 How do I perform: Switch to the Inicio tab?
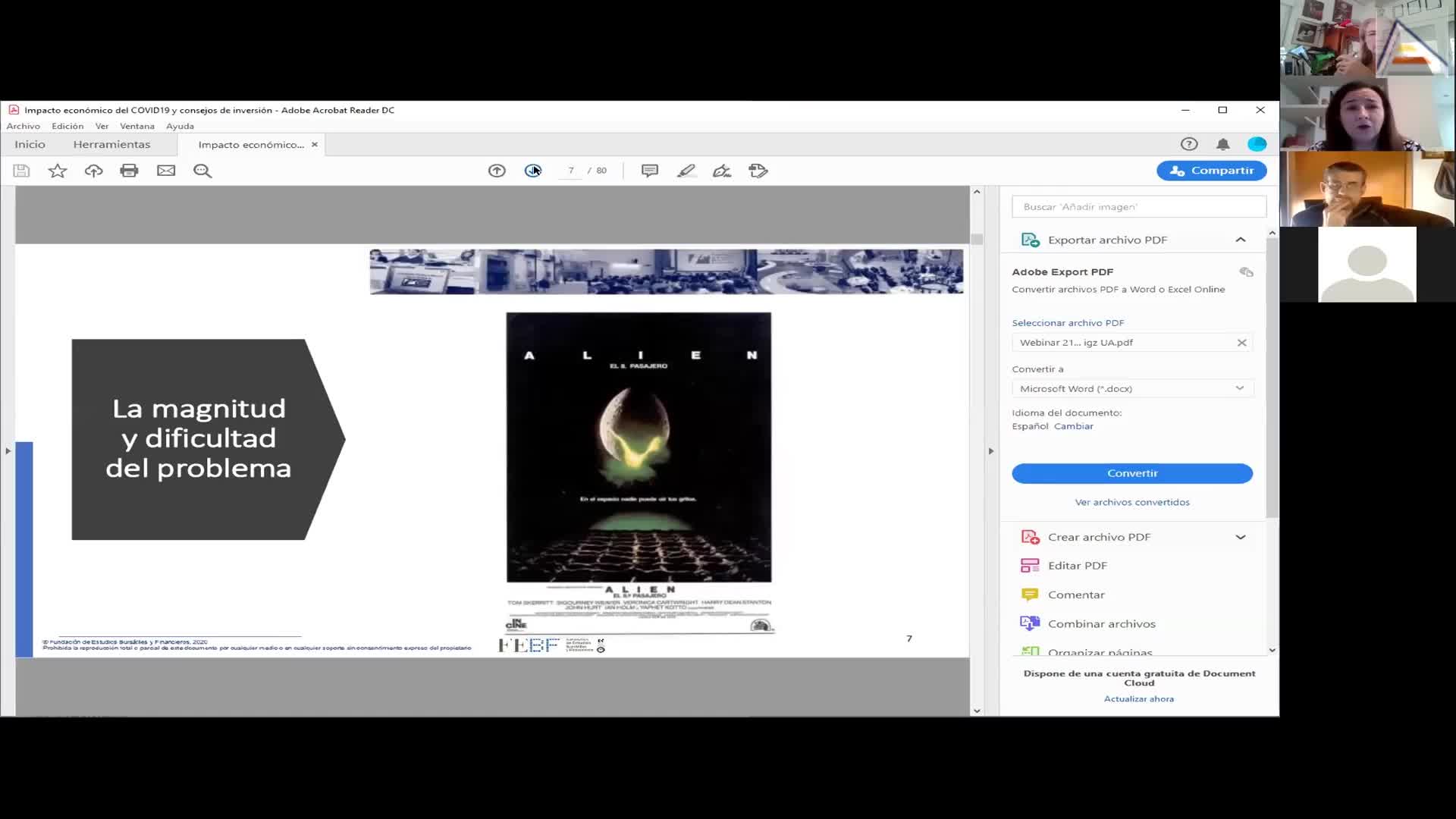[x=30, y=144]
